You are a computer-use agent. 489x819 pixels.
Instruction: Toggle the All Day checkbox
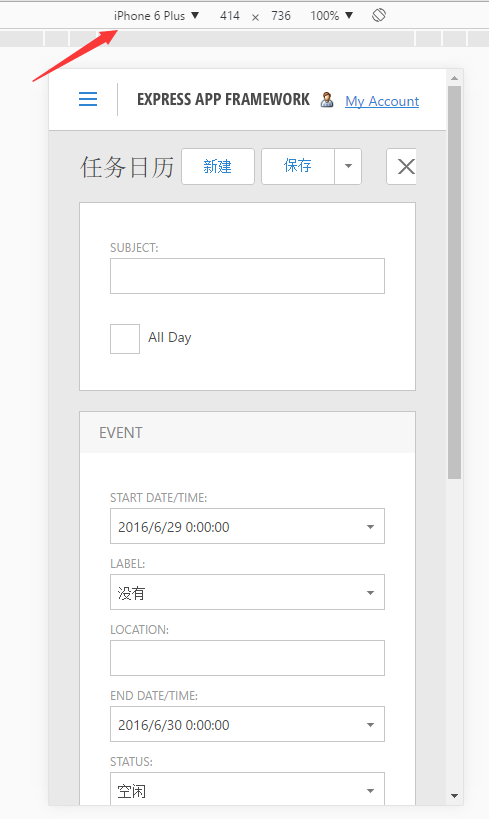(125, 338)
